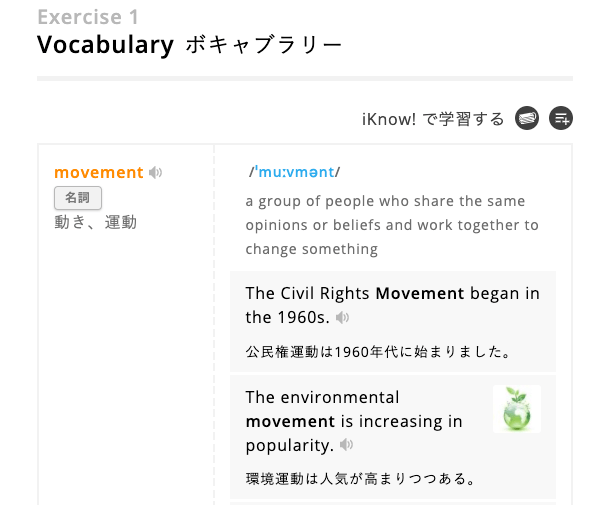Click the green globe plant thumbnail
This screenshot has height=505, width=608.
click(x=517, y=409)
